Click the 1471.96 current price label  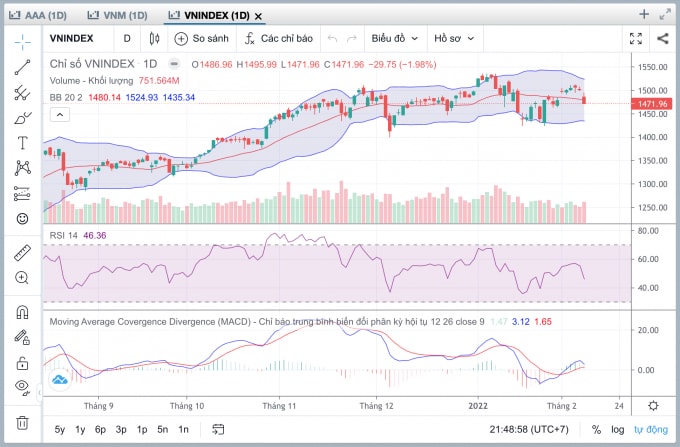[652, 104]
